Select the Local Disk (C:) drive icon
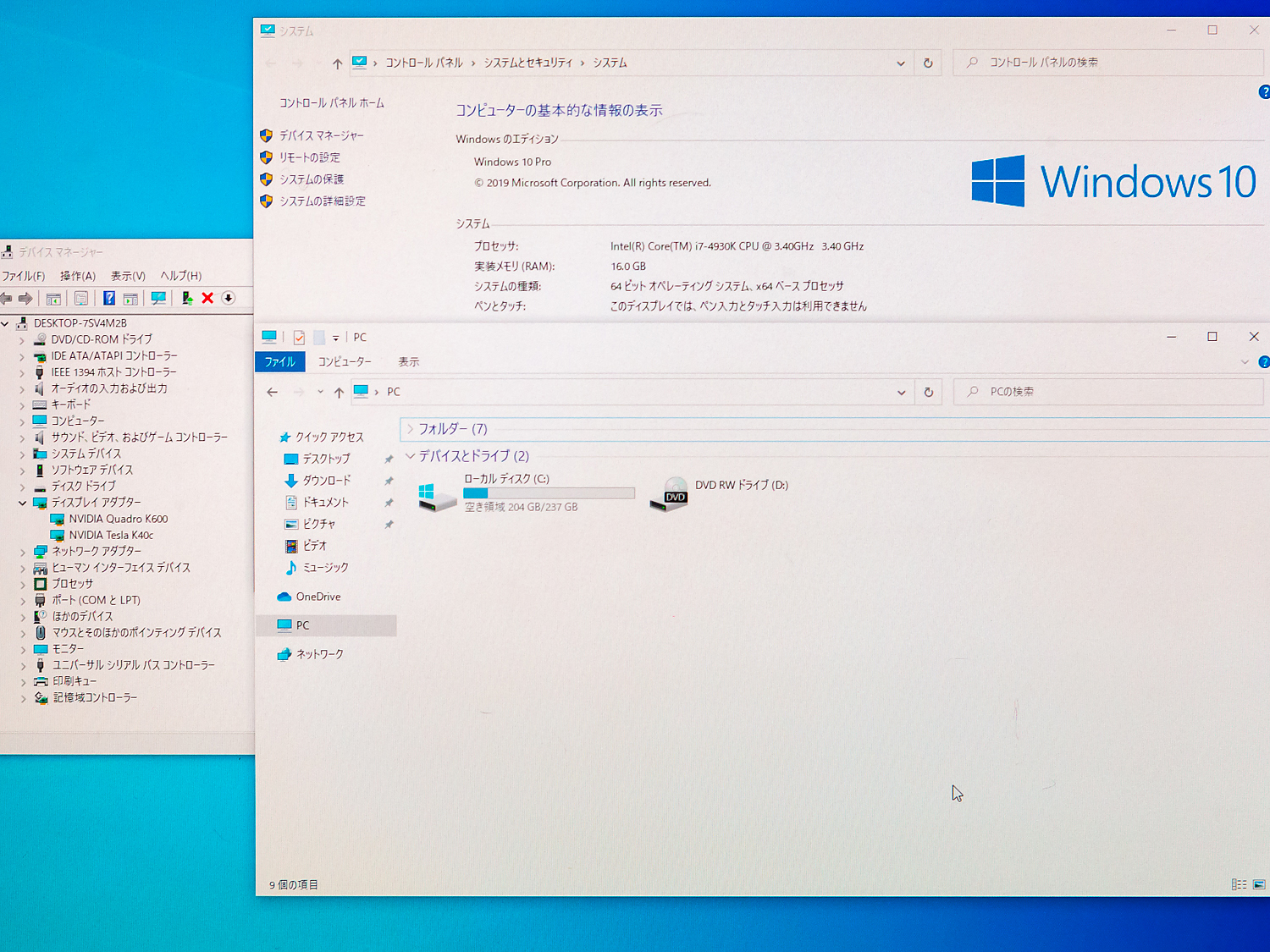This screenshot has width=1270, height=952. pyautogui.click(x=438, y=496)
